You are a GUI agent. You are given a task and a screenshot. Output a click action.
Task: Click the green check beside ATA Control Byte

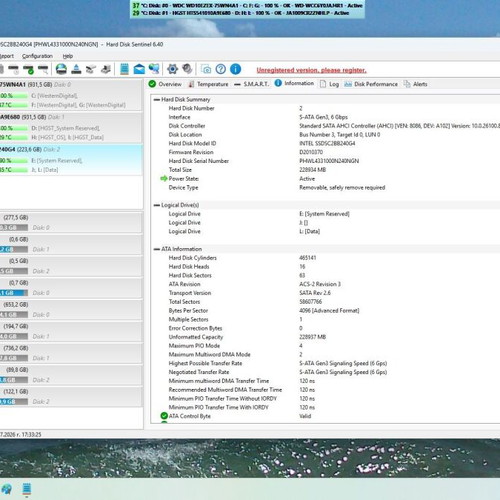point(164,416)
